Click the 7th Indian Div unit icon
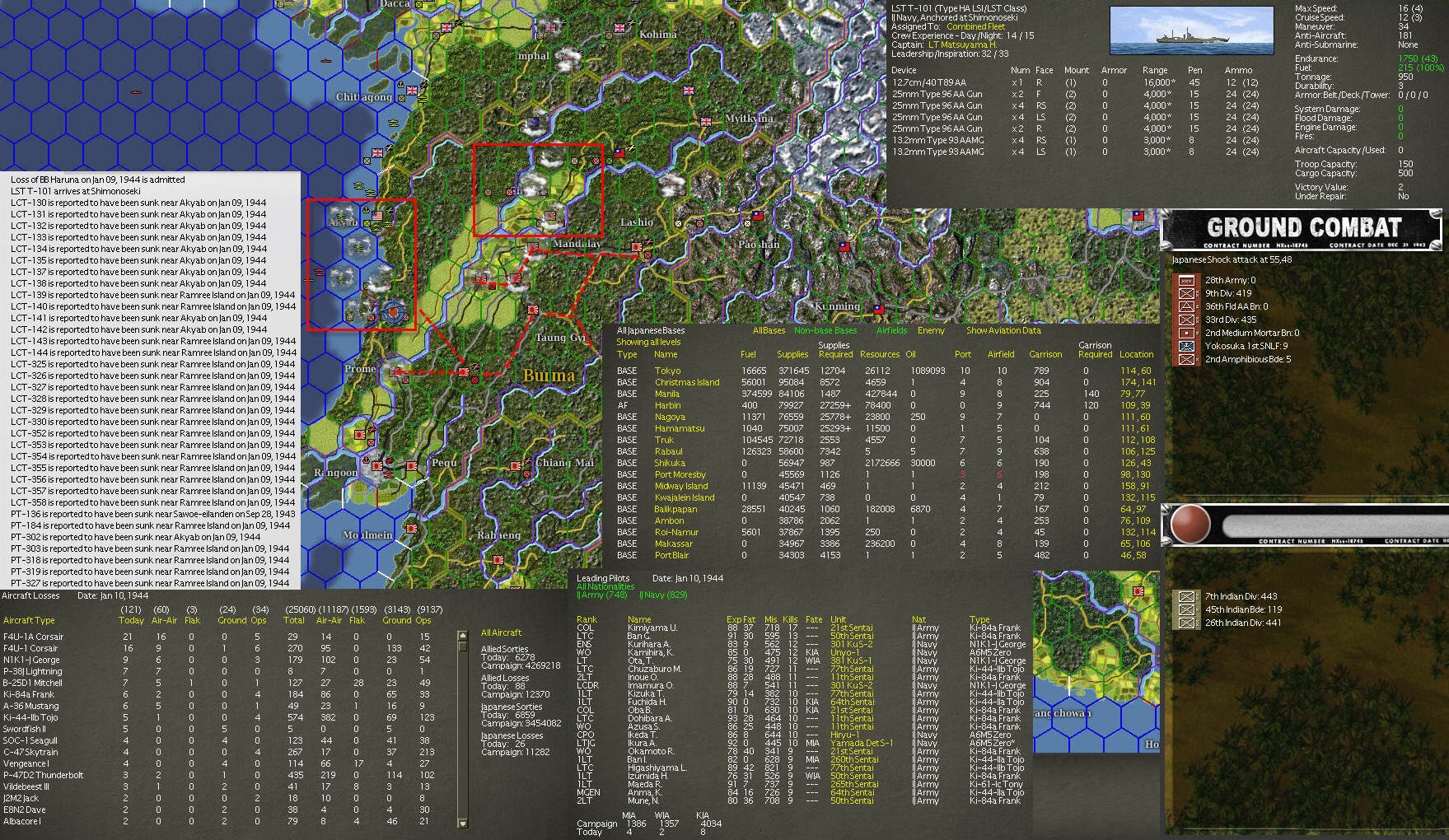The image size is (1449, 840). click(1186, 596)
